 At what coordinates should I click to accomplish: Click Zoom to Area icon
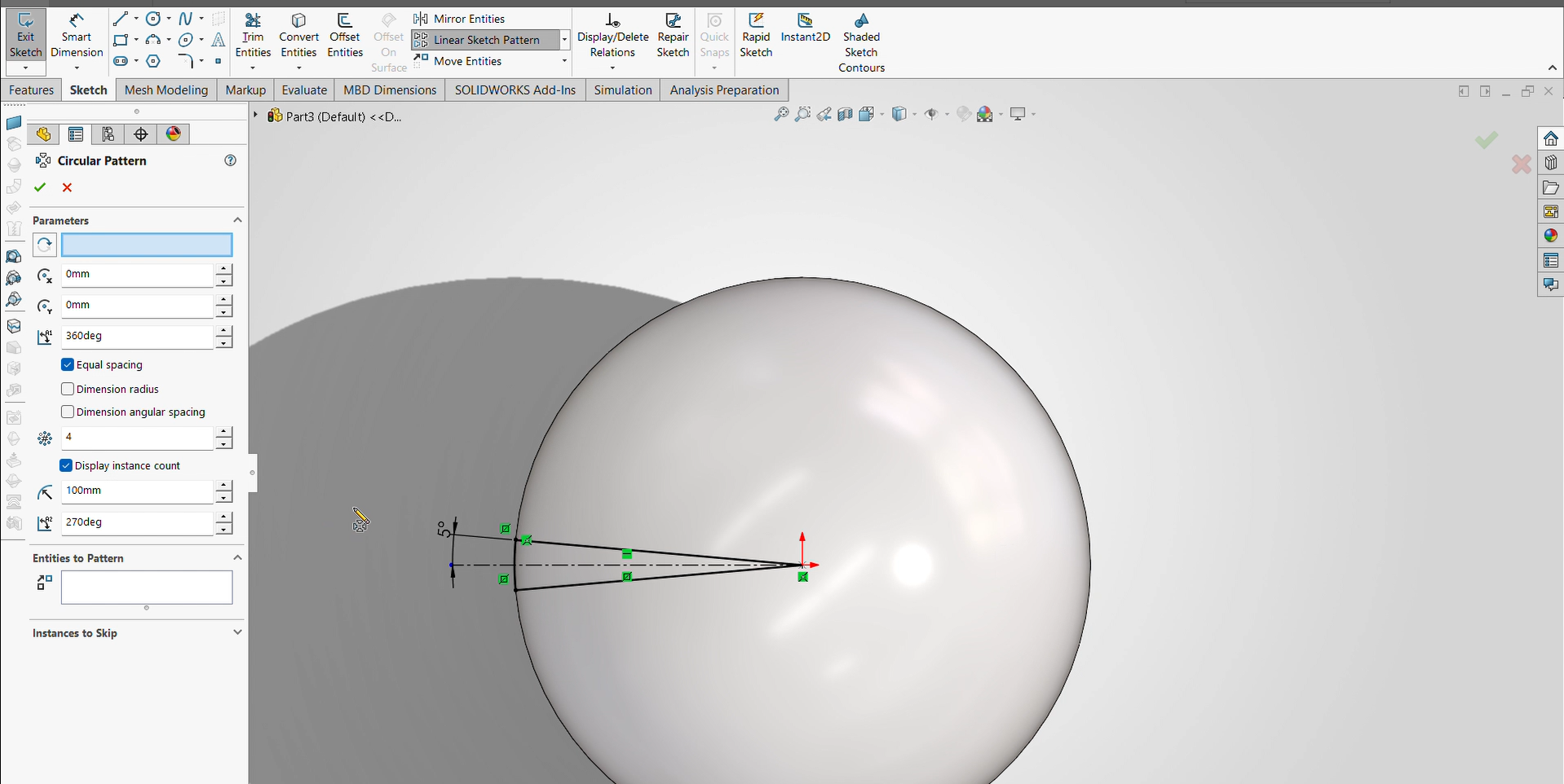[802, 114]
